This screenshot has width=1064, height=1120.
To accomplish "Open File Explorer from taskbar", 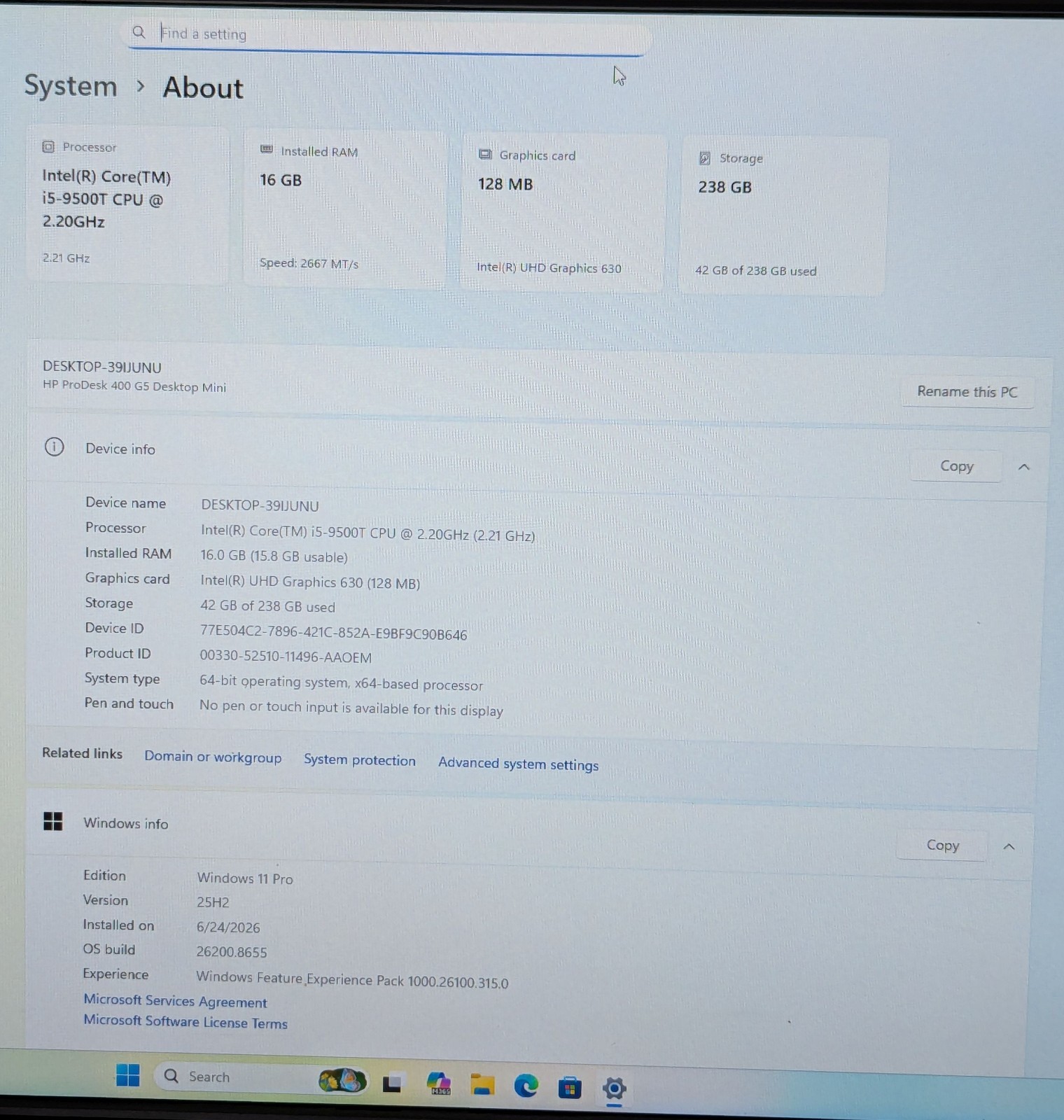I will [x=482, y=1085].
